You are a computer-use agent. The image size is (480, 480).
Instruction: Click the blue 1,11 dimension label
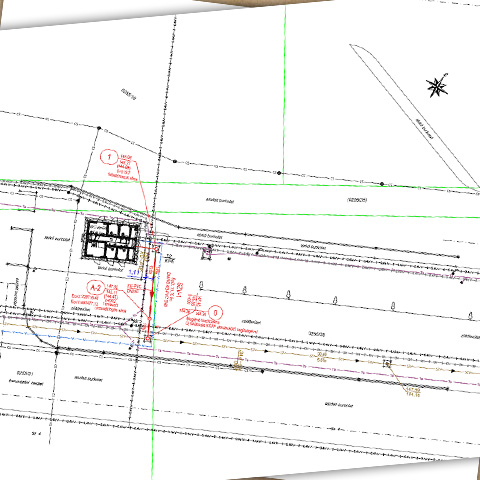[x=134, y=272]
